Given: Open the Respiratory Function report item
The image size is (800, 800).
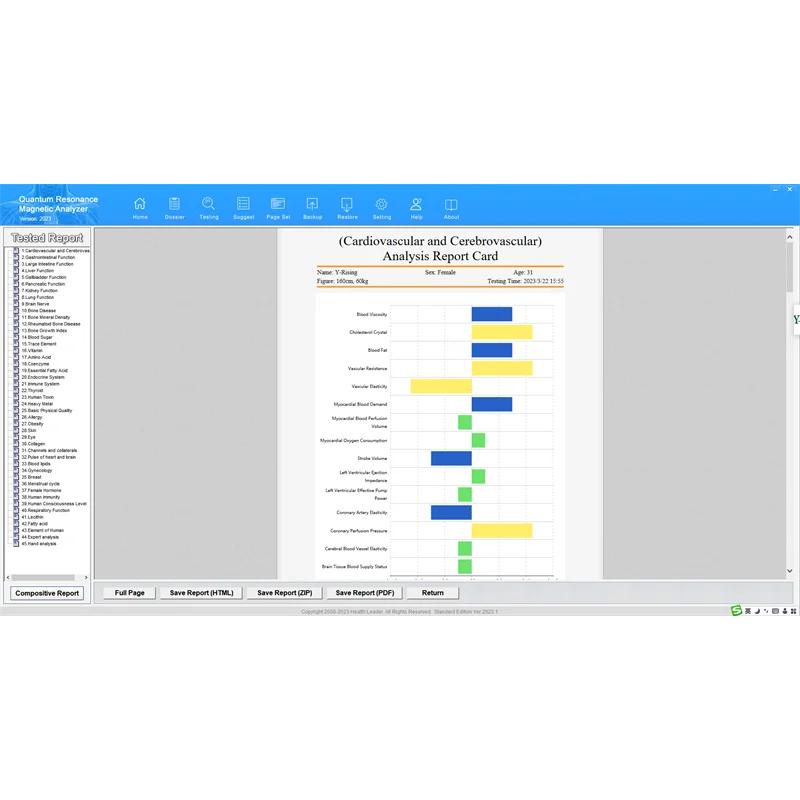Looking at the screenshot, I should pyautogui.click(x=45, y=510).
